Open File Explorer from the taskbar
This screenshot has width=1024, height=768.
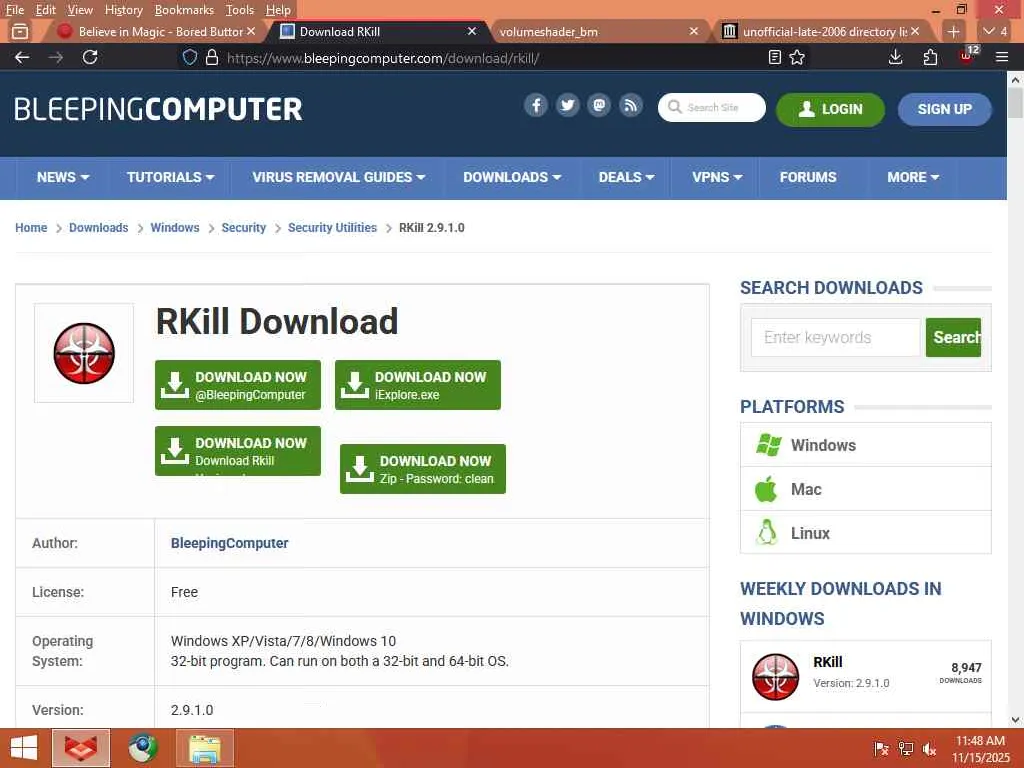pyautogui.click(x=205, y=748)
